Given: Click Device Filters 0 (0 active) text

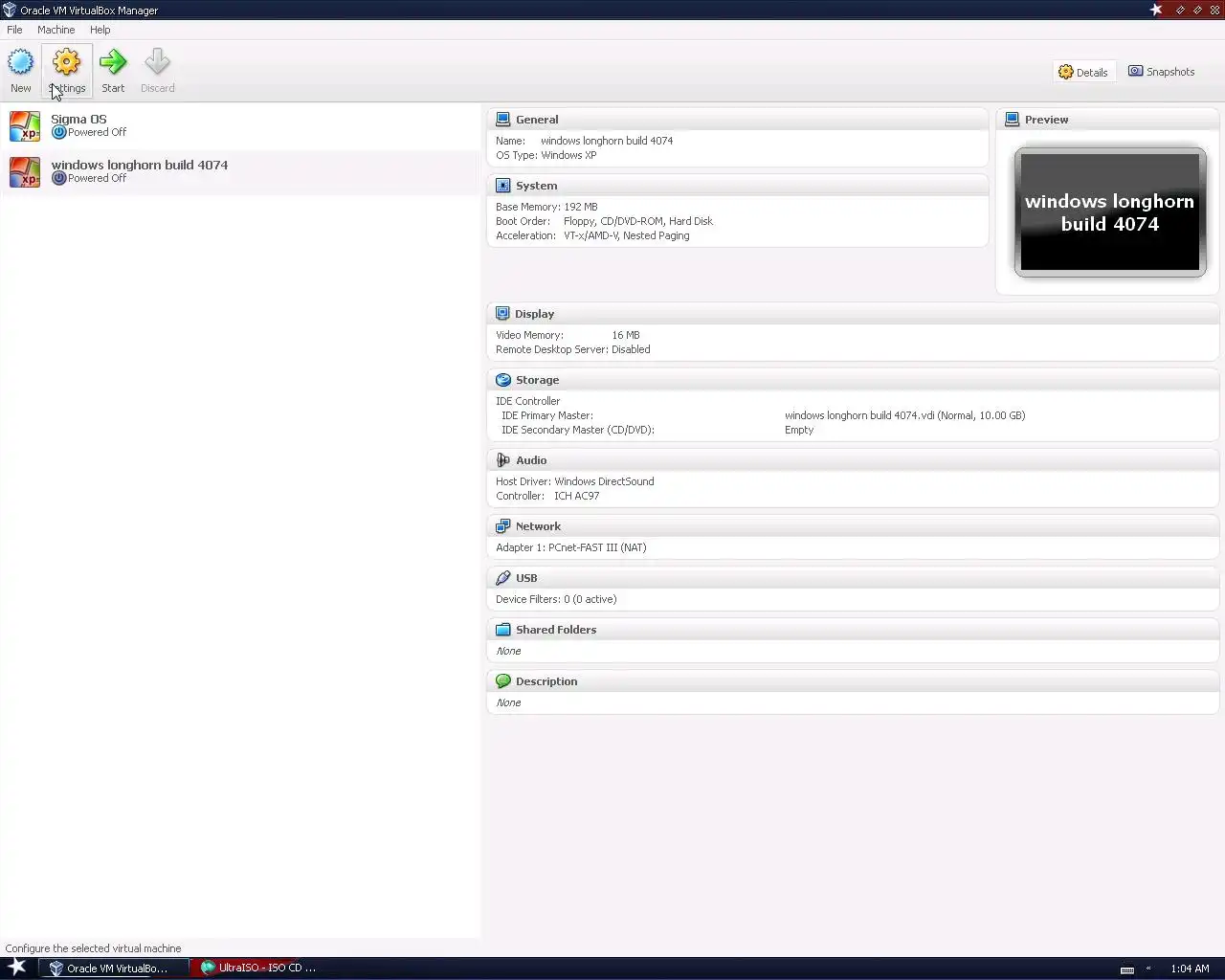Looking at the screenshot, I should point(556,599).
